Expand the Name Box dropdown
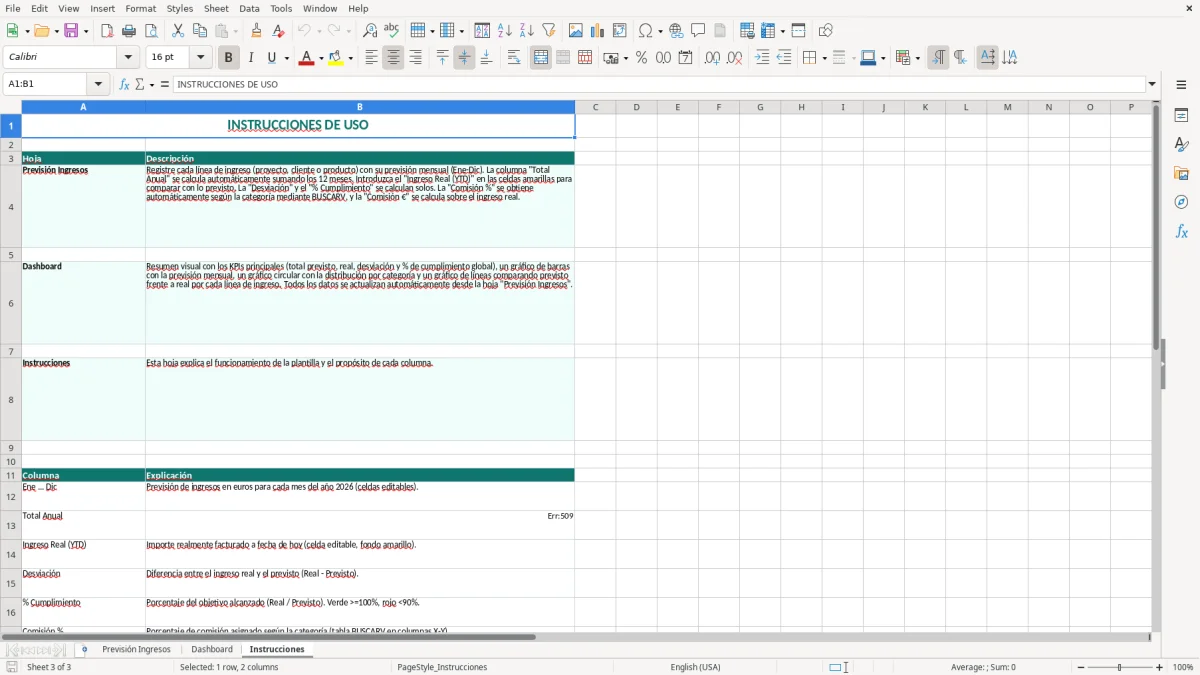 coord(98,84)
